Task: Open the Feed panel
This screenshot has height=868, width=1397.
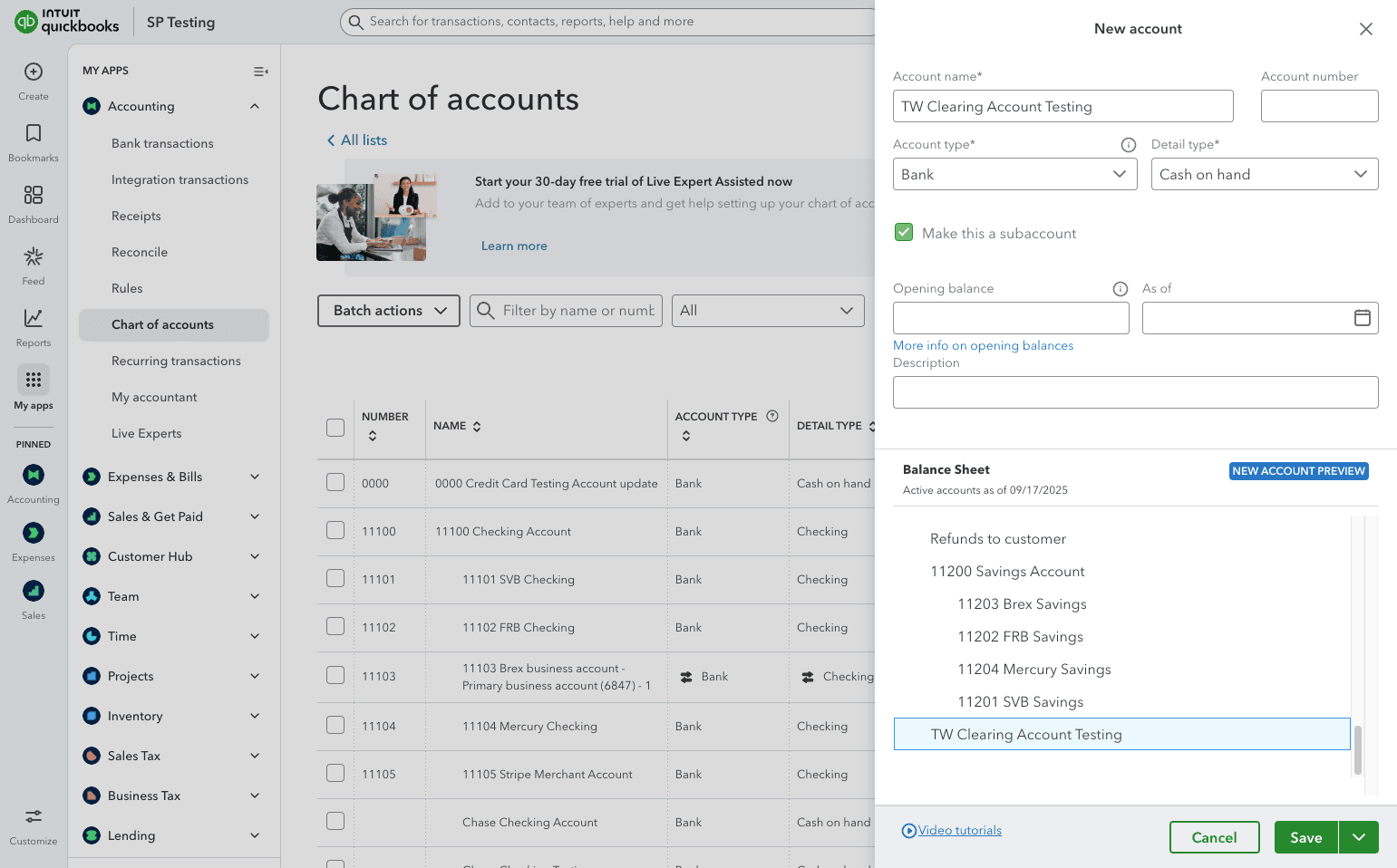Action: point(33,264)
